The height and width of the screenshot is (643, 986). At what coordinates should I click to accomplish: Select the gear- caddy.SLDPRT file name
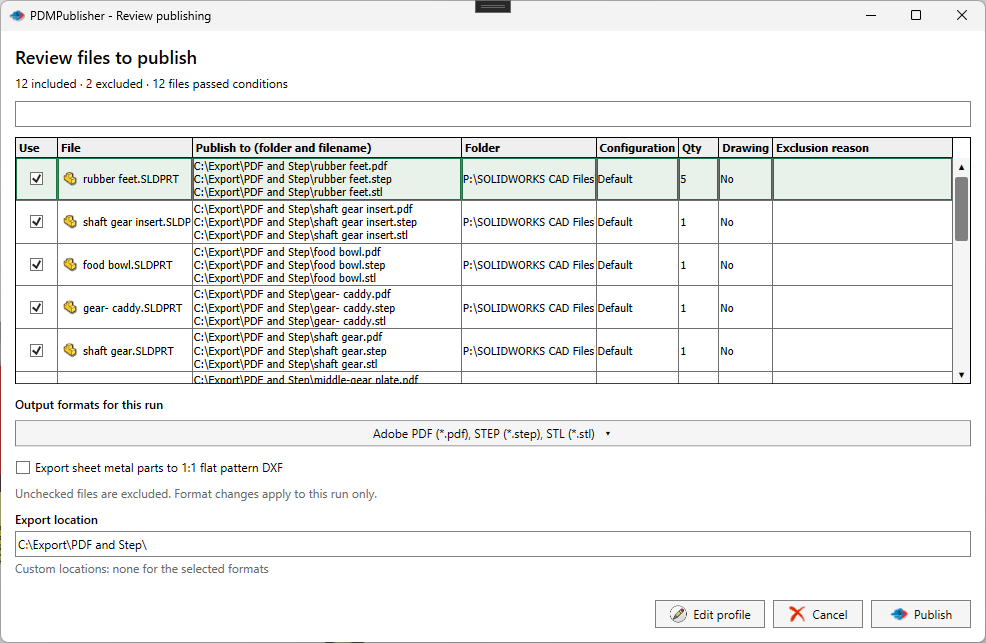132,308
